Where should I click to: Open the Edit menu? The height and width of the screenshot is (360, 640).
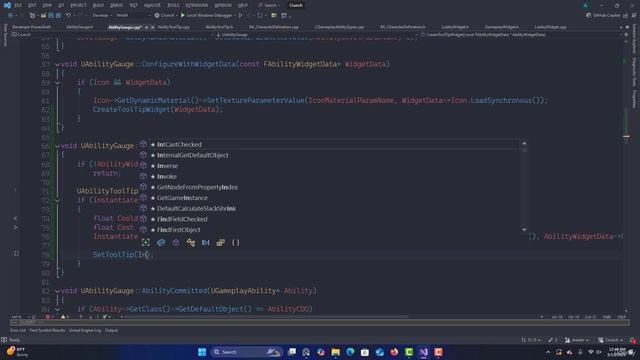[x=32, y=5]
